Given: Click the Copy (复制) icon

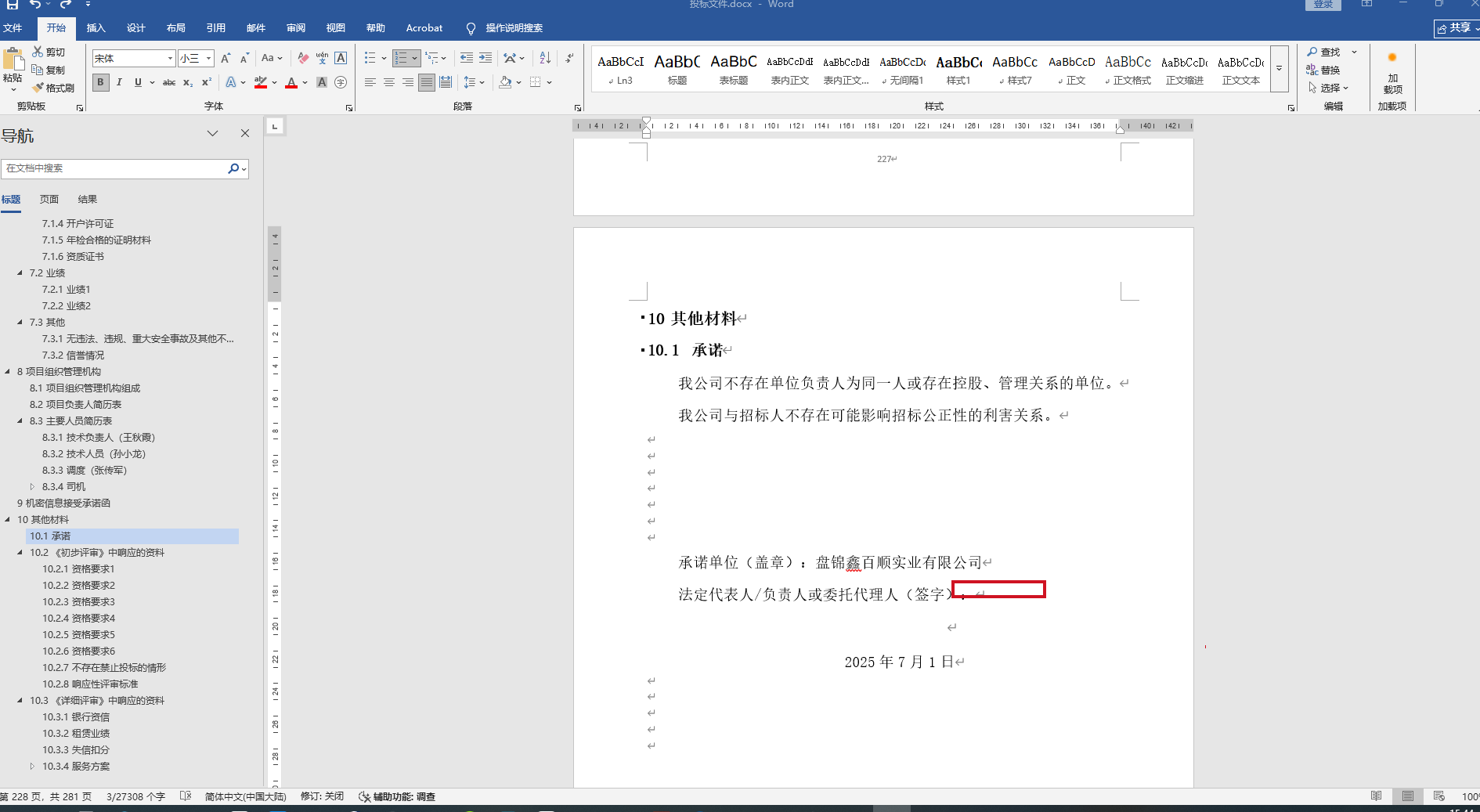Looking at the screenshot, I should tap(38, 70).
